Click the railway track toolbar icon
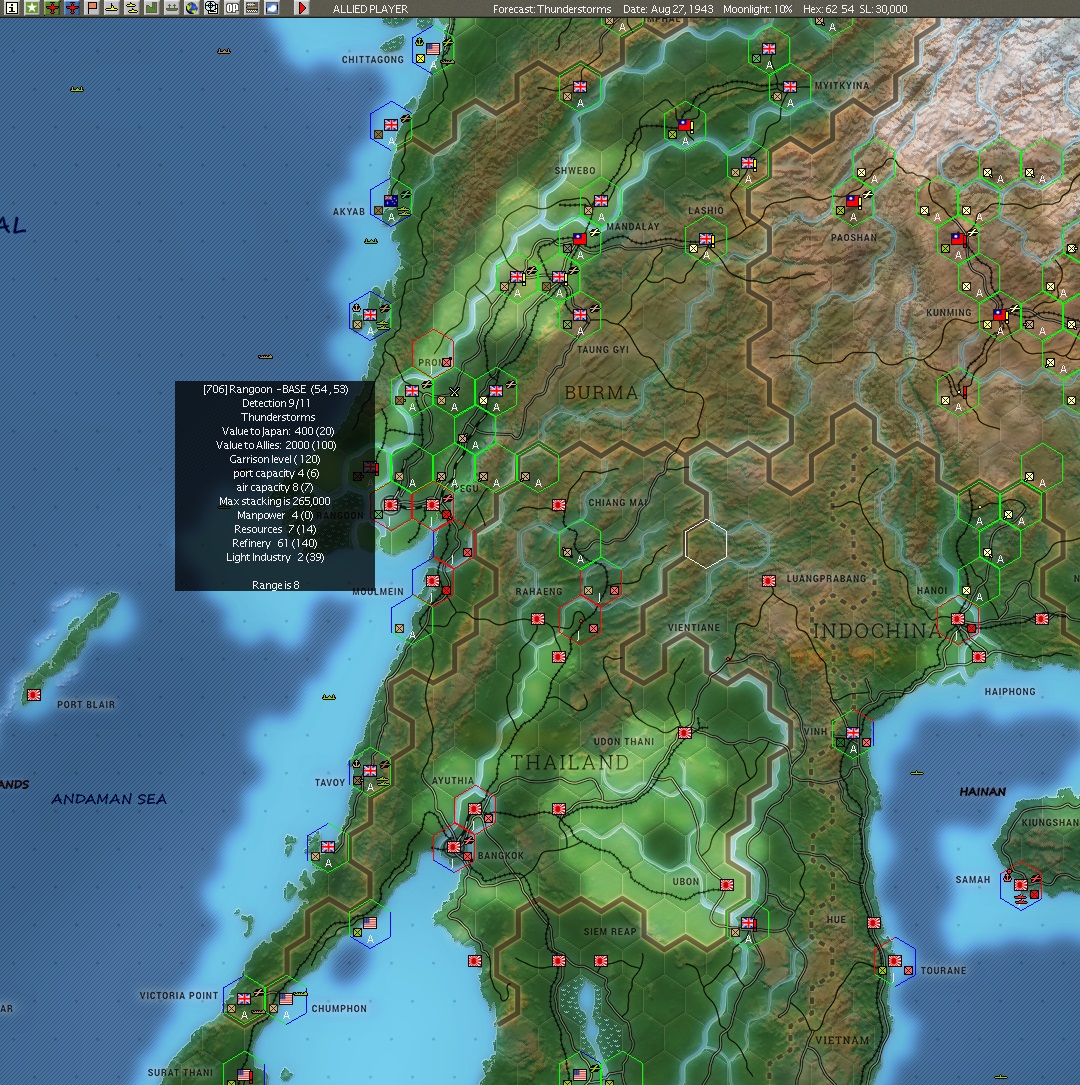The height and width of the screenshot is (1085, 1080). pos(252,8)
